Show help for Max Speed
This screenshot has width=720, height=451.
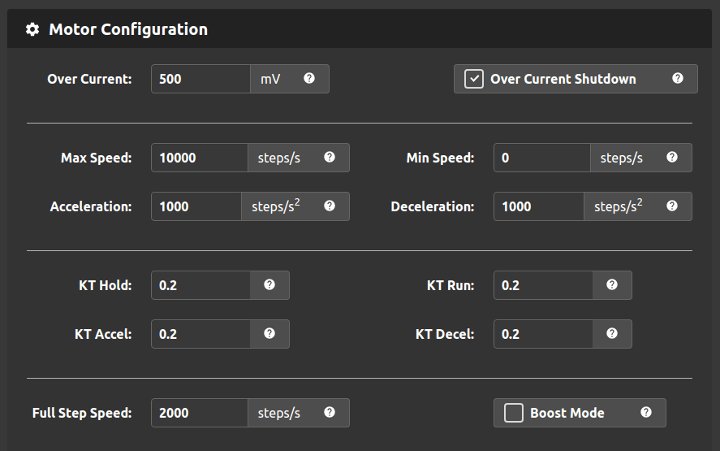click(329, 157)
